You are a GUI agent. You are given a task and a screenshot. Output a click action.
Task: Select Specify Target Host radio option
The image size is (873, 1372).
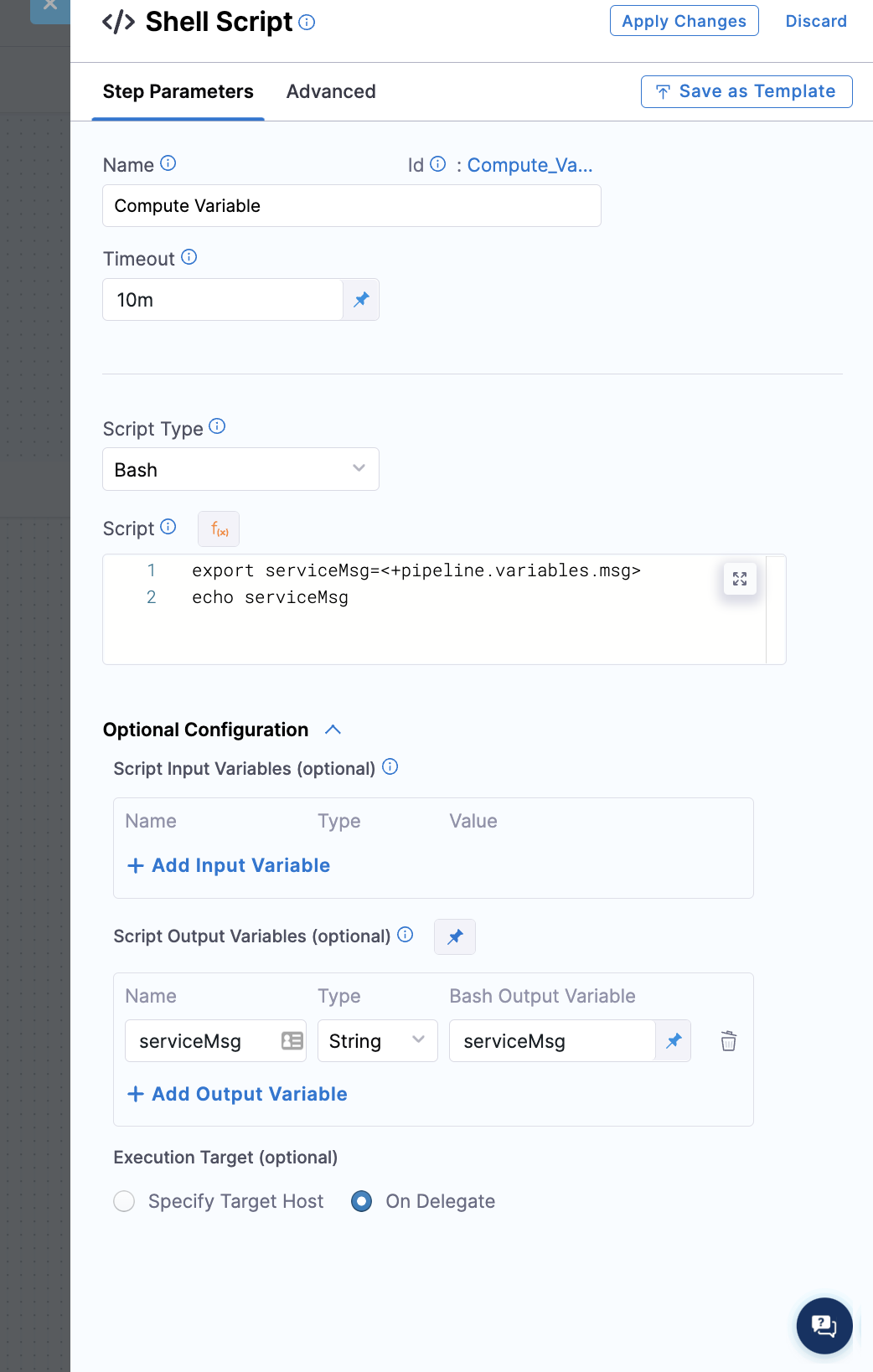tap(124, 1201)
